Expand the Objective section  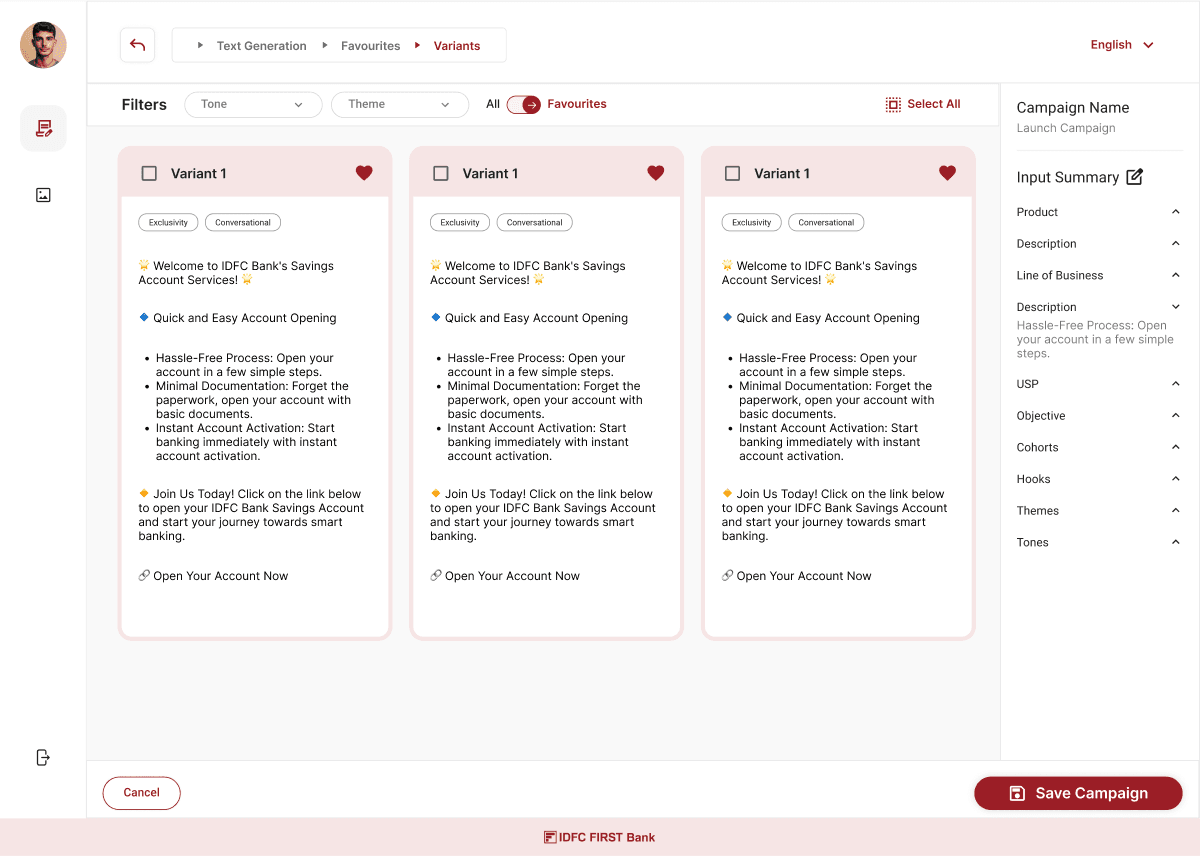1176,416
